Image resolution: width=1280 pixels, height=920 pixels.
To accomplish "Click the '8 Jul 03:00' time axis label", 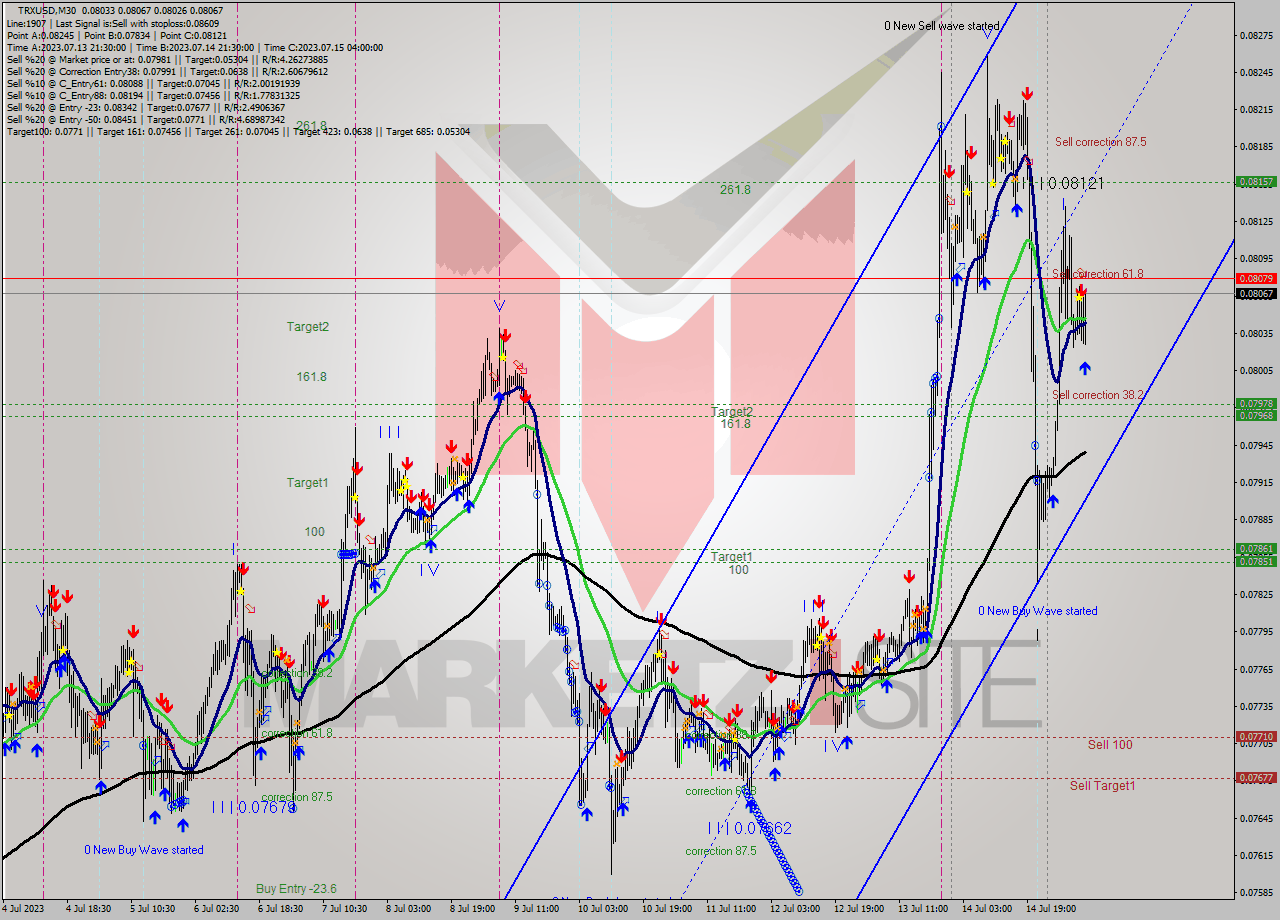I will [408, 909].
